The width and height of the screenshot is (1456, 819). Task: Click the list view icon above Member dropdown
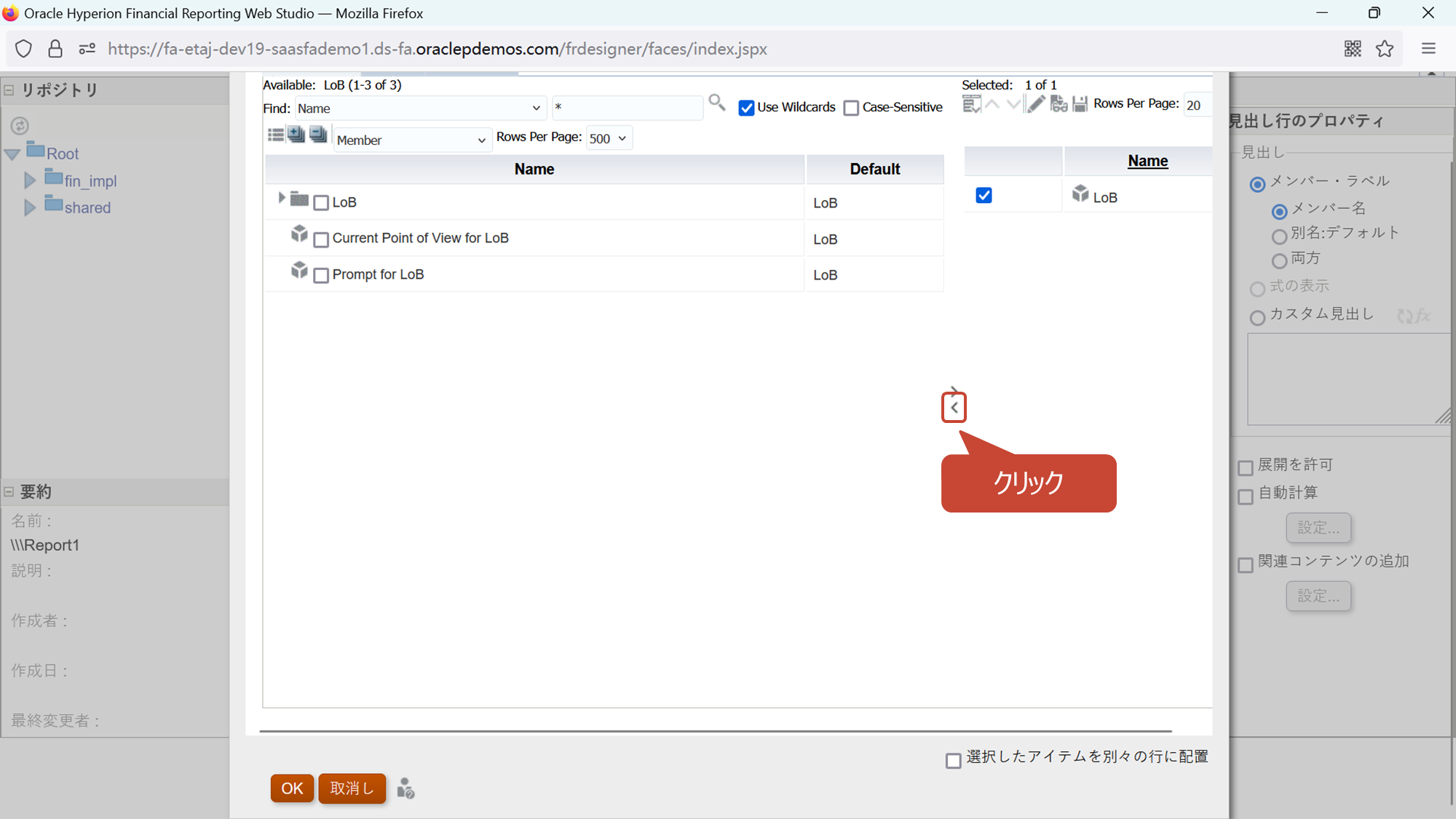(276, 135)
